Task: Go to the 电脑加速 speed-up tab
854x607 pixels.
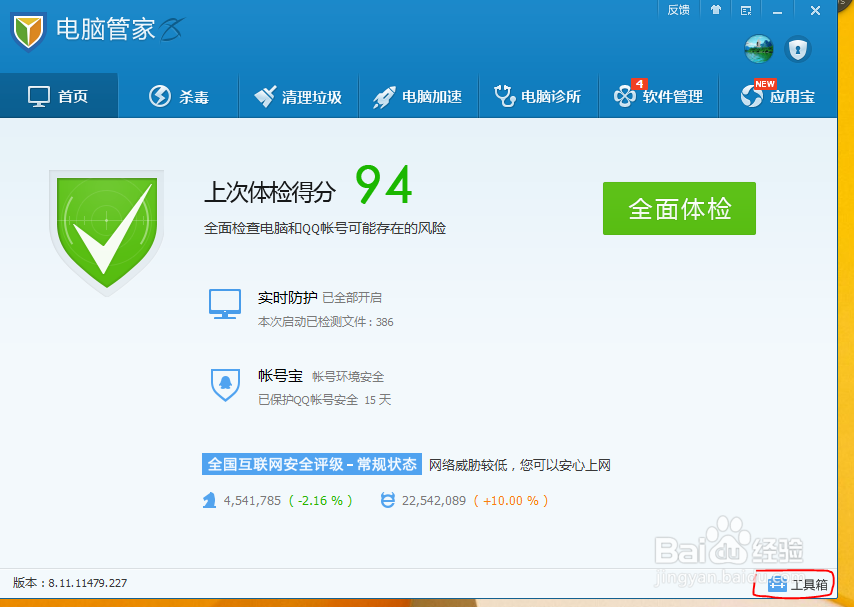Action: tap(418, 96)
